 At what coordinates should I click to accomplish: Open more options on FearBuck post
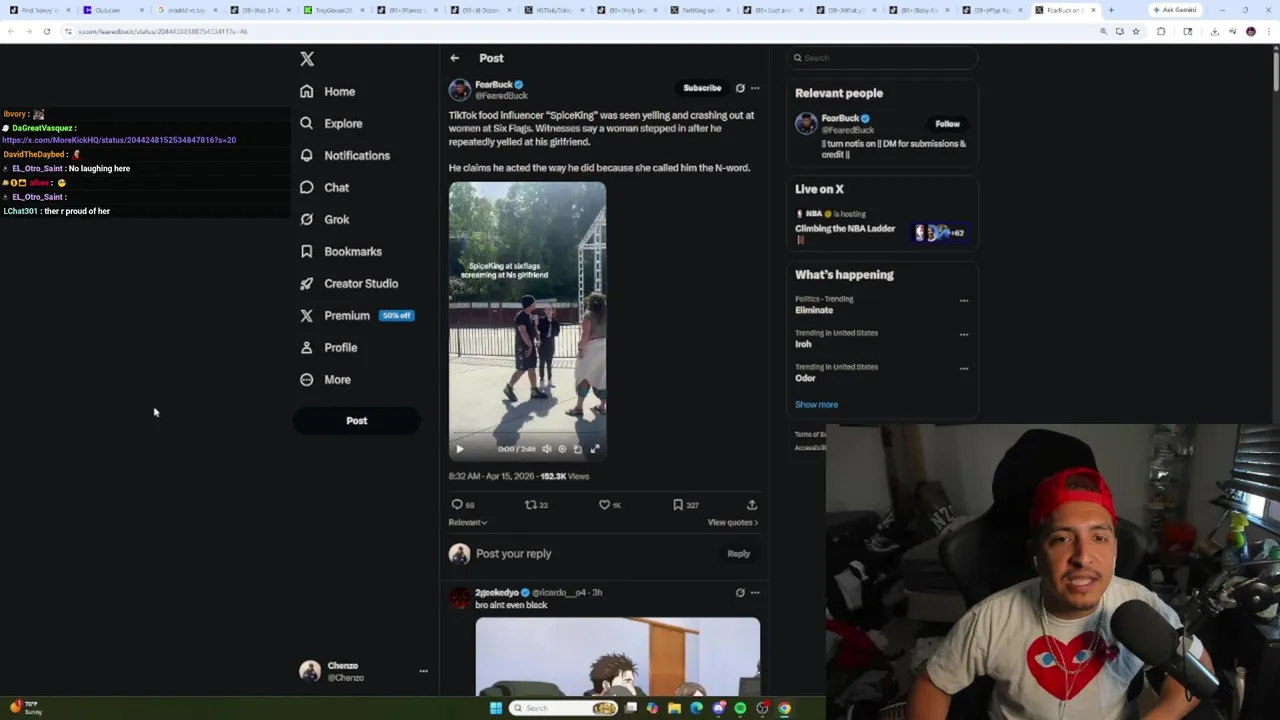[x=755, y=88]
